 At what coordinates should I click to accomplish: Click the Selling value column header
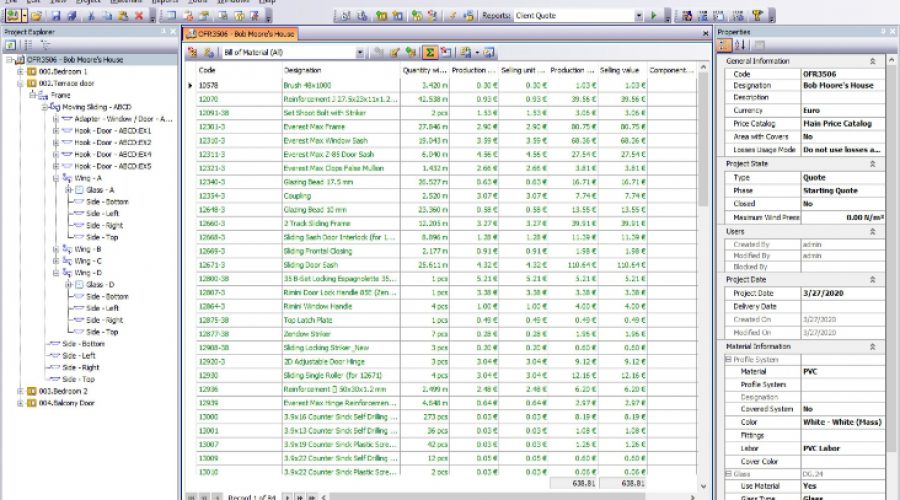coord(622,70)
